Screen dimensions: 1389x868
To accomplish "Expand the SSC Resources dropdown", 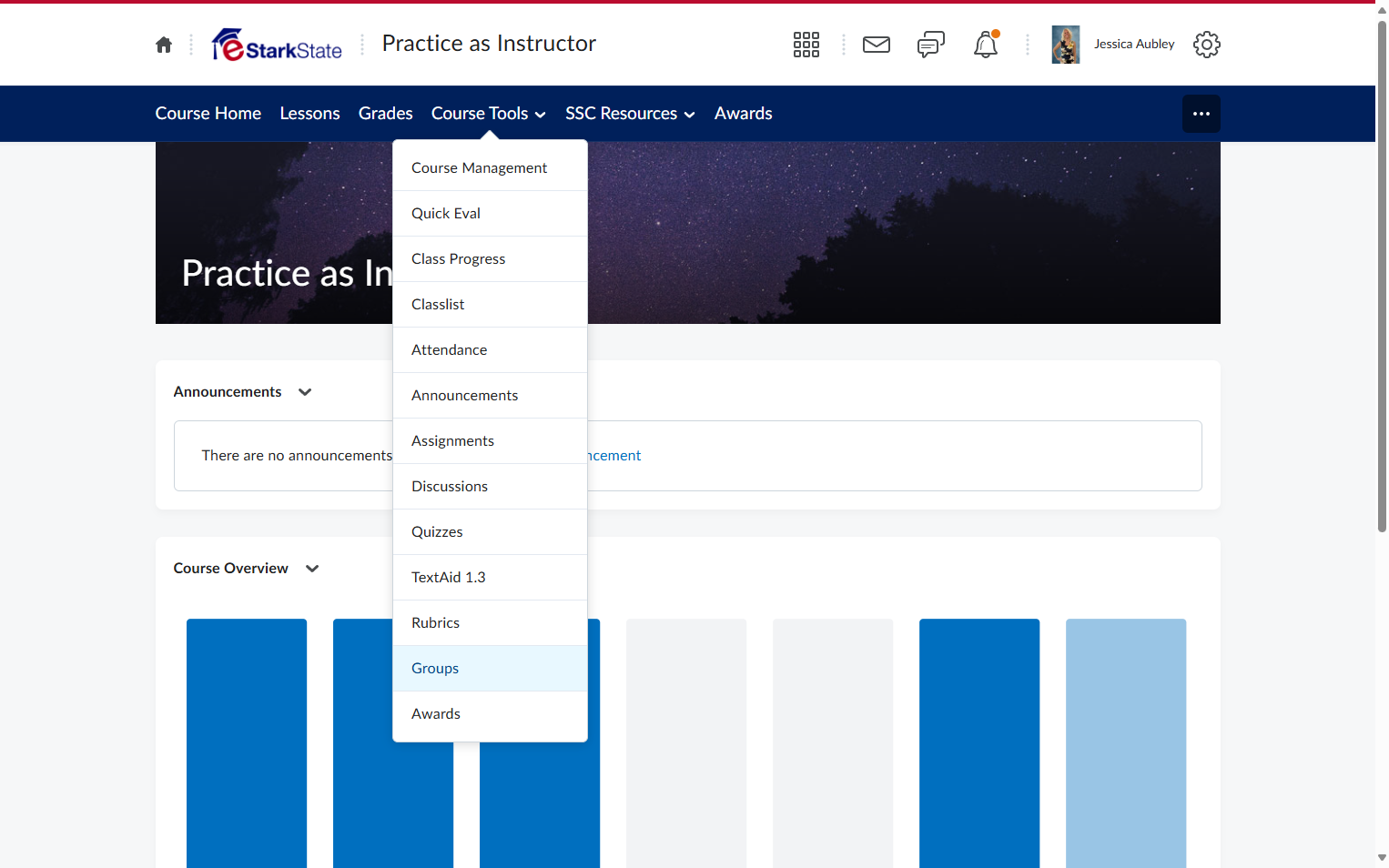I will (630, 114).
